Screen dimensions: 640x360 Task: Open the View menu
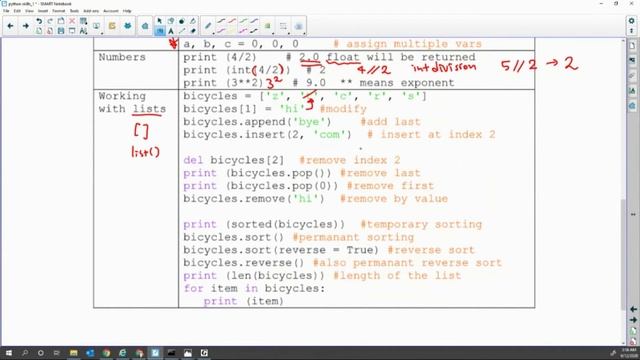tap(29, 11)
